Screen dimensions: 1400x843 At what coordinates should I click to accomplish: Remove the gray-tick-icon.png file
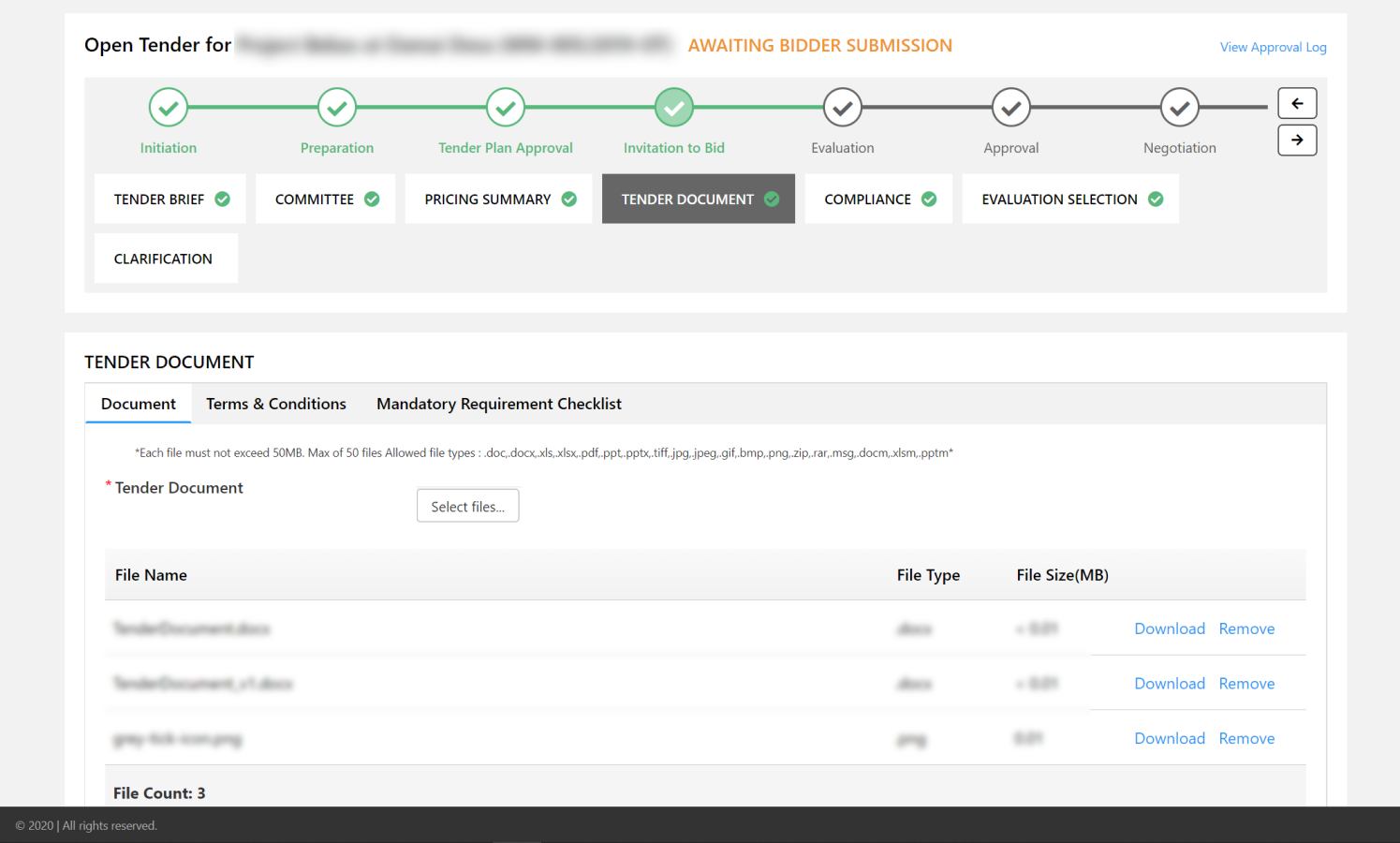click(1246, 738)
